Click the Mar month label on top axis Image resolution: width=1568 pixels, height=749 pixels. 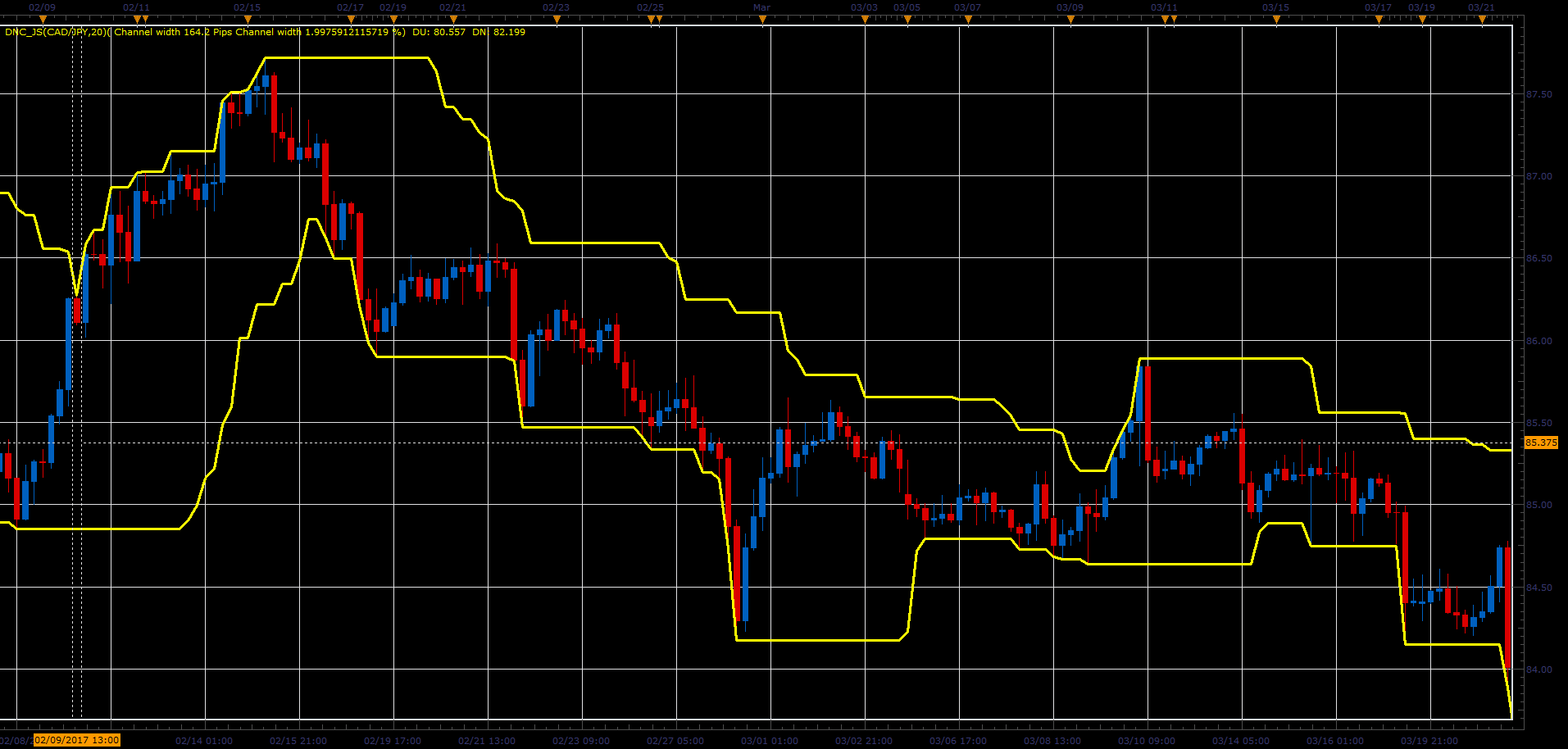[761, 7]
